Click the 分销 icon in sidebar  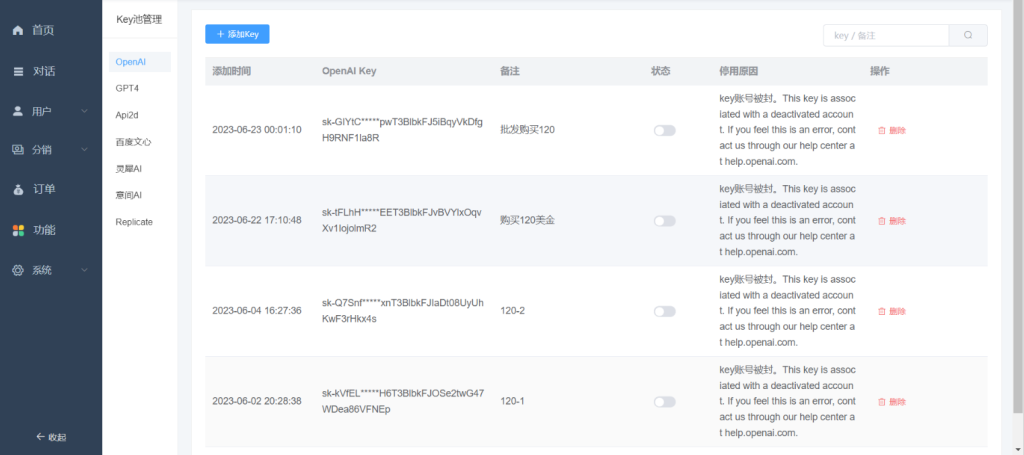pos(18,149)
